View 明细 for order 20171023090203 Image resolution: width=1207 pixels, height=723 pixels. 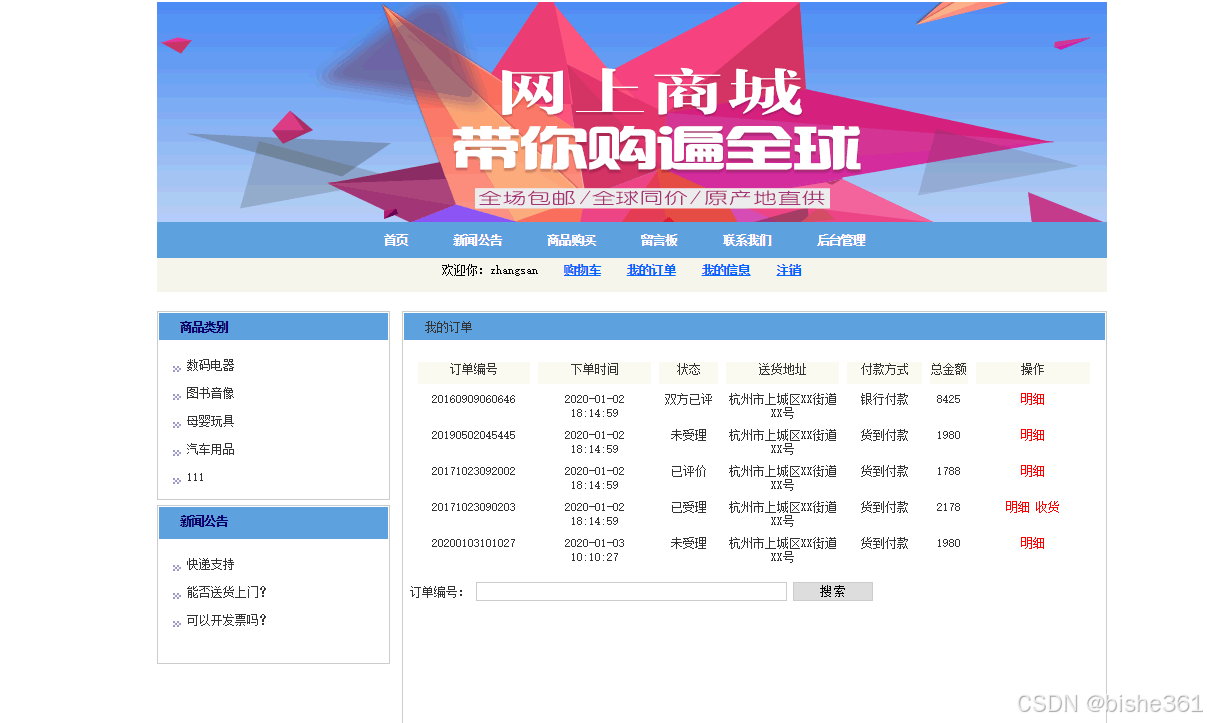point(1017,507)
